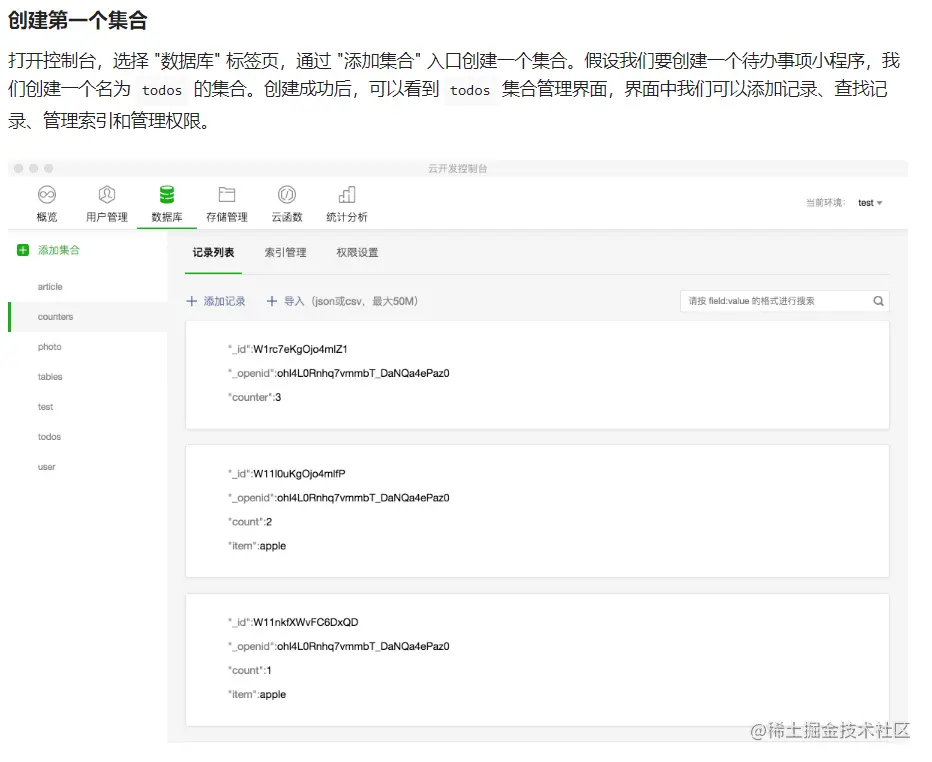This screenshot has width=932, height=762.
Task: Click the _id W11nkfXWvFC6DxQD value
Action: (306, 622)
